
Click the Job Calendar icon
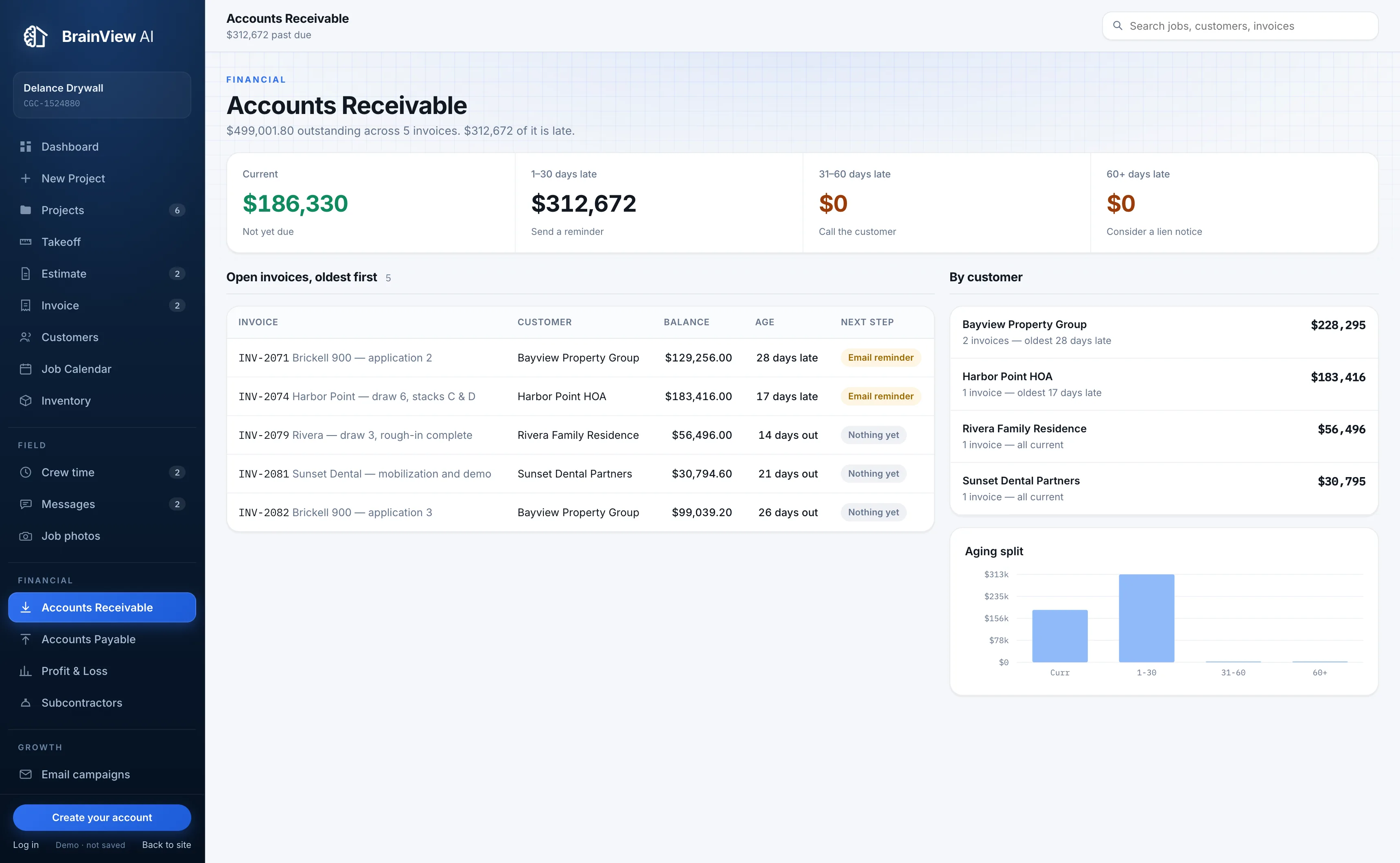coord(26,369)
